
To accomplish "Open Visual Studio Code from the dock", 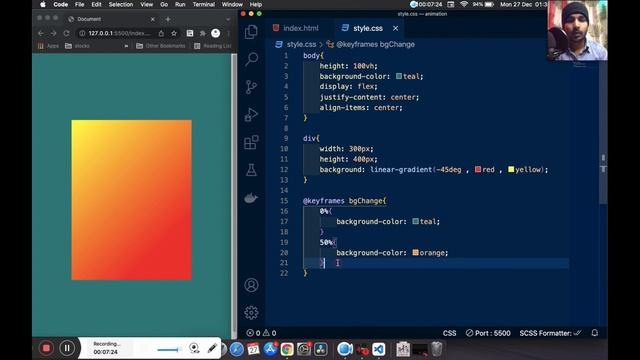I will (379, 349).
